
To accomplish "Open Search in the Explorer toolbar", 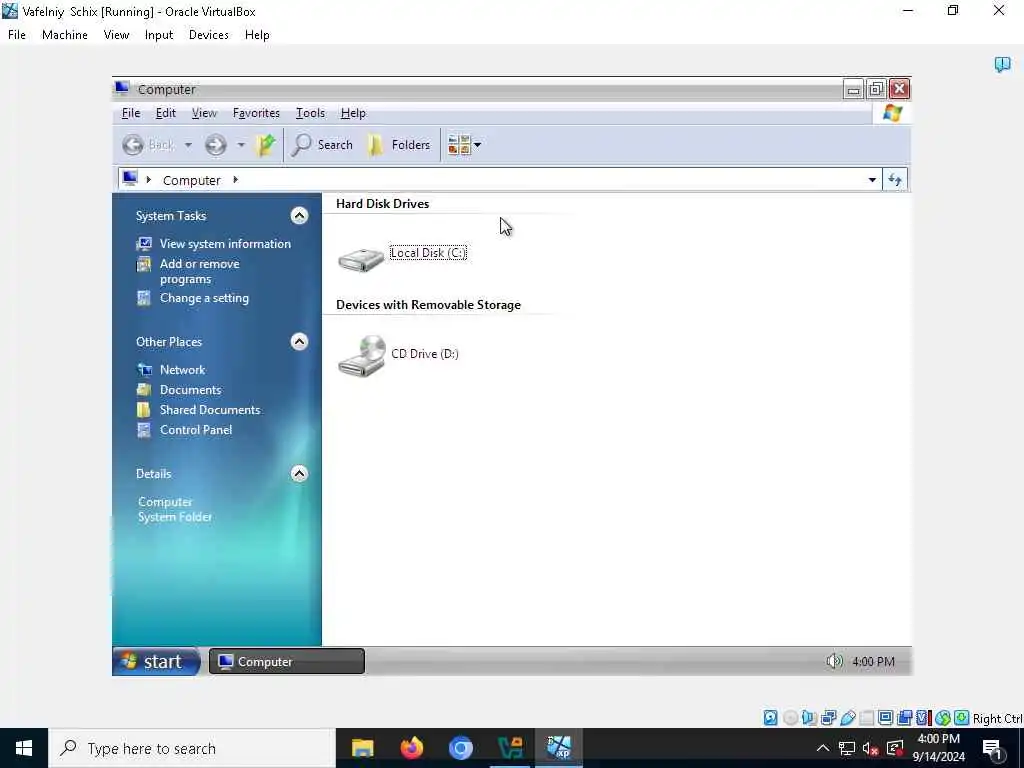I will [x=323, y=145].
